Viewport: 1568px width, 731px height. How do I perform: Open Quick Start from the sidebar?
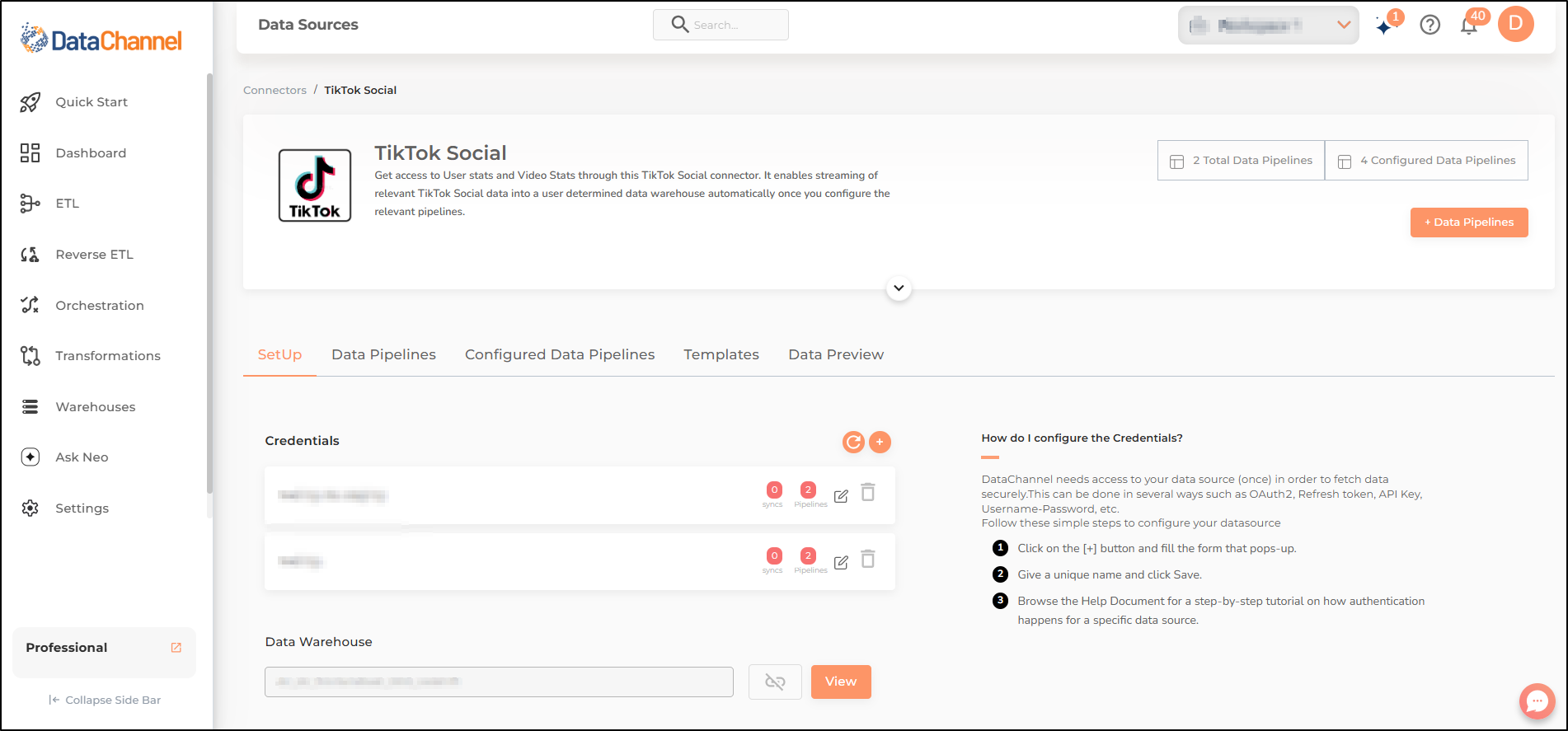click(x=92, y=102)
